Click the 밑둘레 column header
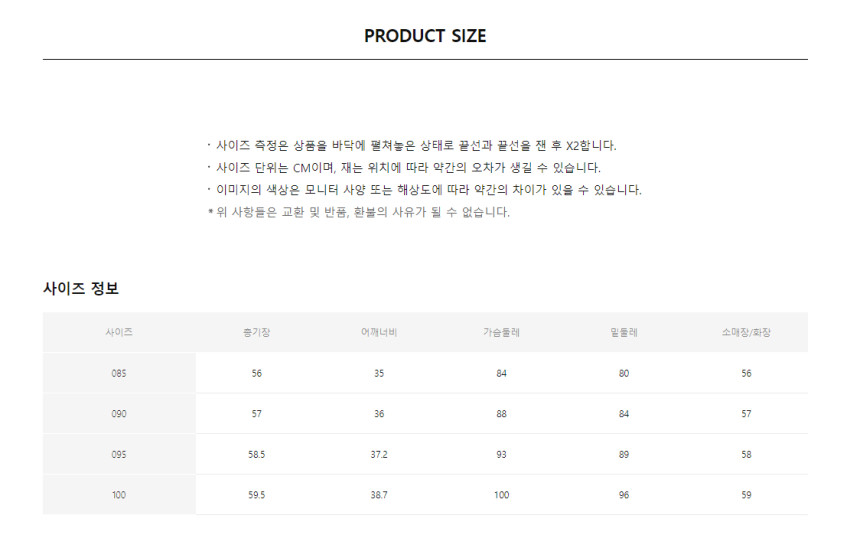 point(624,332)
